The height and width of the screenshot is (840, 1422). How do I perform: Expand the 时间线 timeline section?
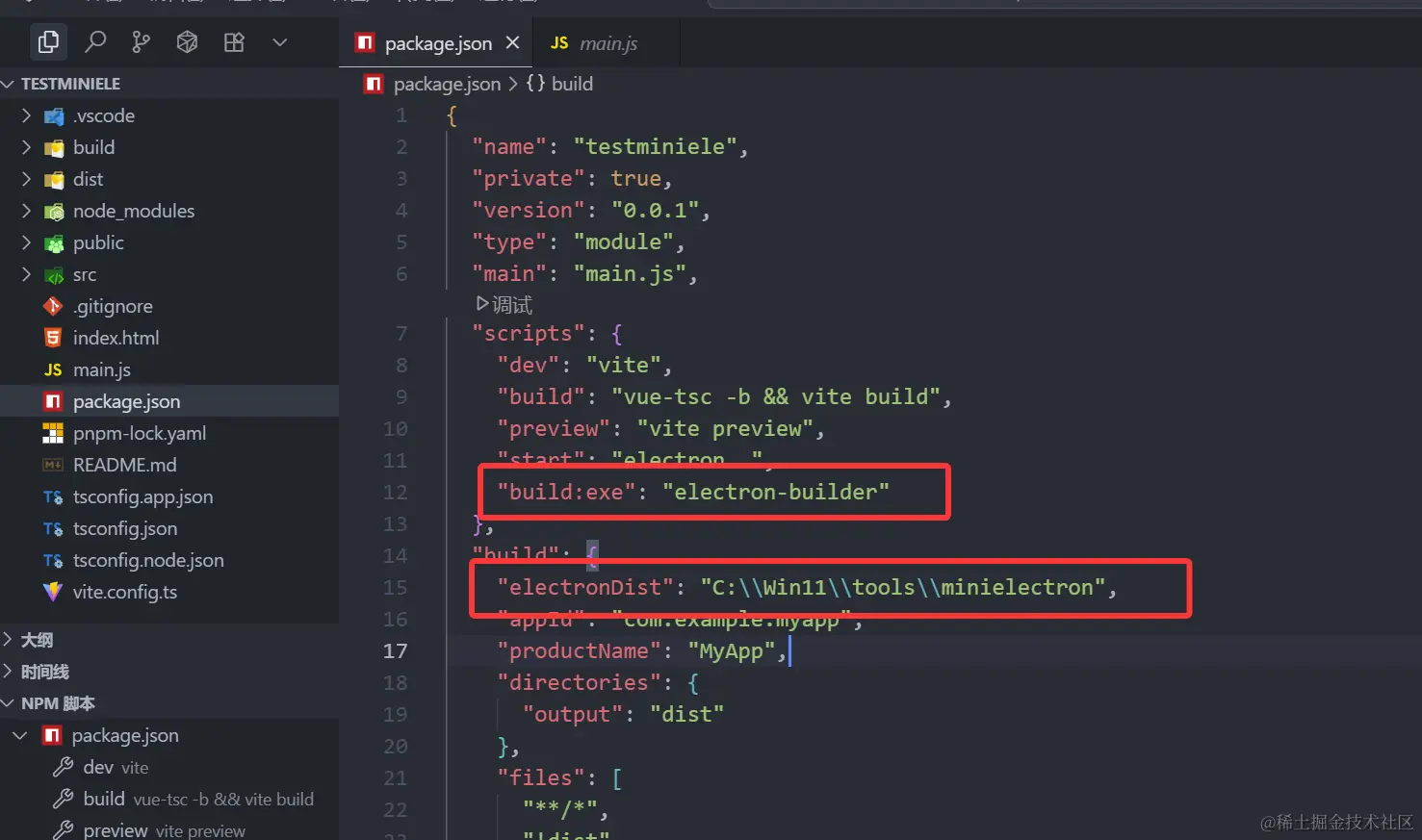44,672
